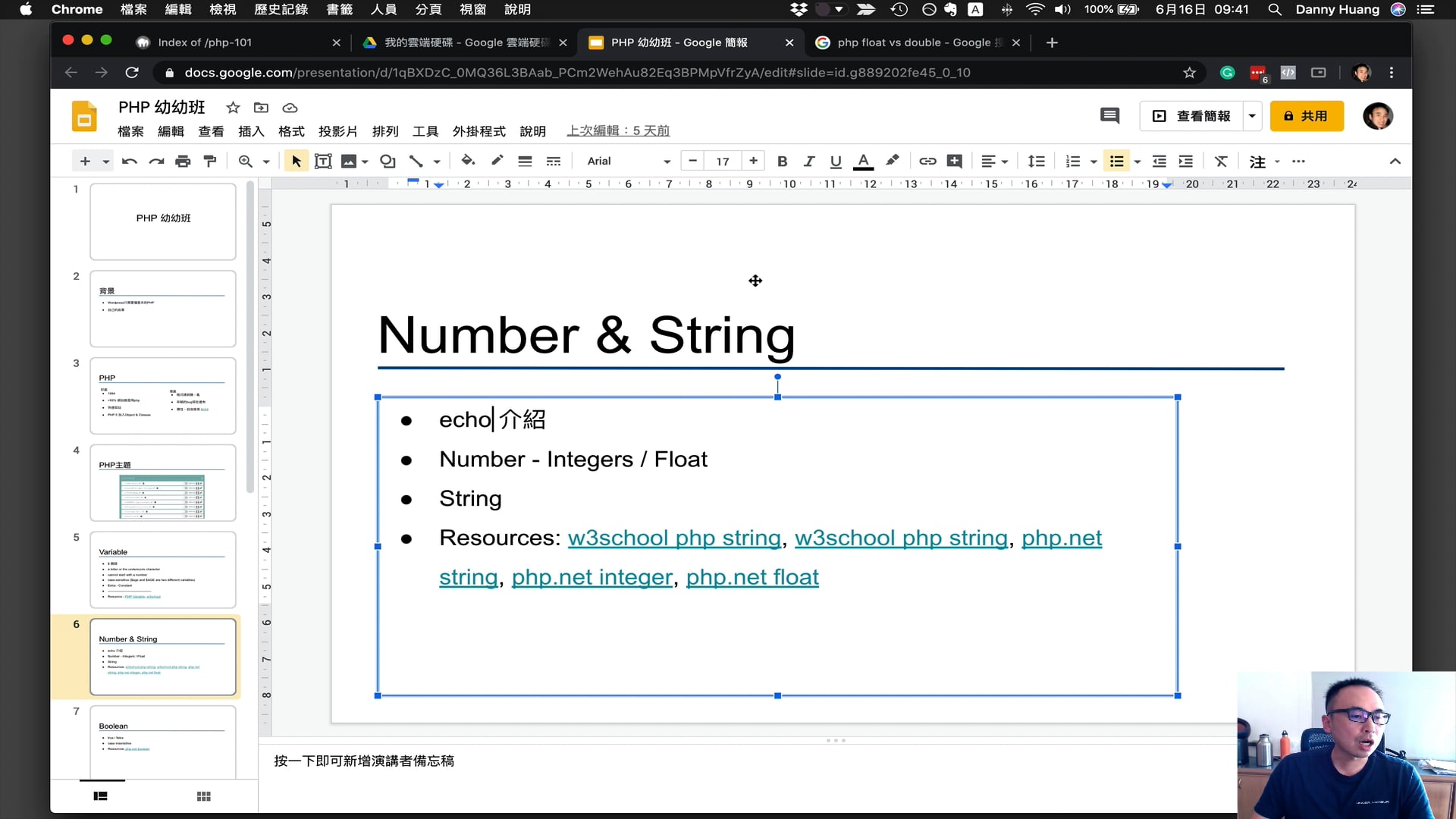Apply fill color to the selection

[x=468, y=161]
